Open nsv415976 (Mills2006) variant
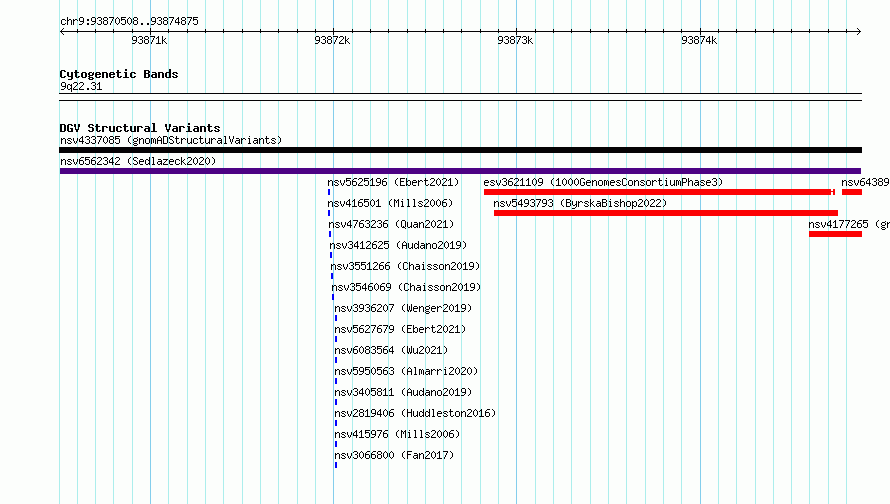The width and height of the screenshot is (890, 504). click(397, 434)
